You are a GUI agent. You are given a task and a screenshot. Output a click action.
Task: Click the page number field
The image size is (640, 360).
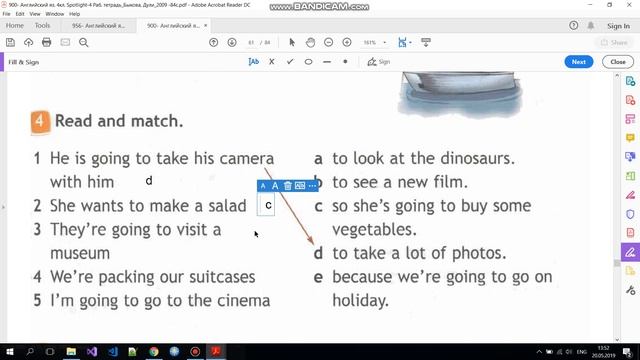click(x=251, y=42)
